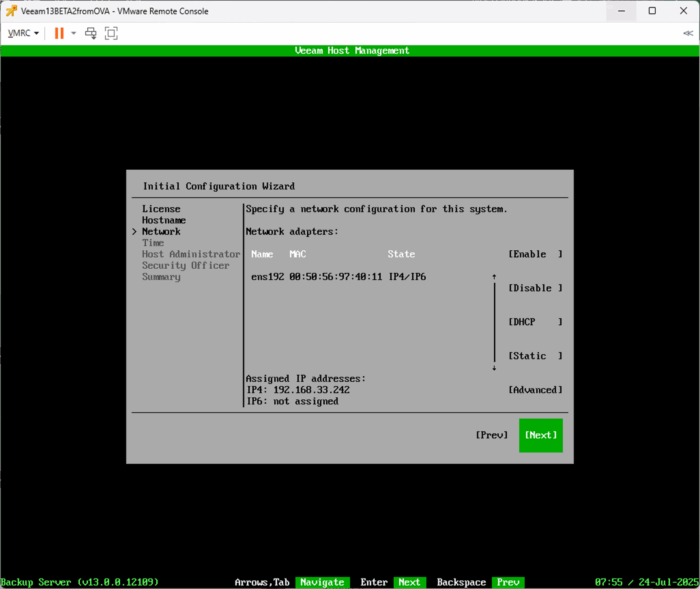The image size is (700, 589).
Task: Pause the virtual machine with orange icon
Action: (59, 33)
